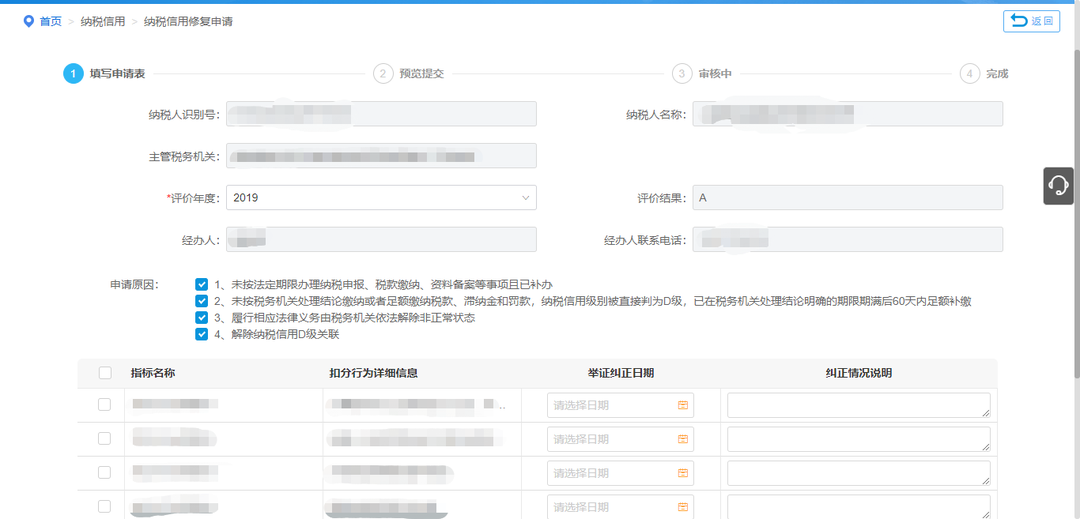This screenshot has width=1080, height=519.
Task: Click calendar icon in first row date field
Action: pyautogui.click(x=683, y=405)
